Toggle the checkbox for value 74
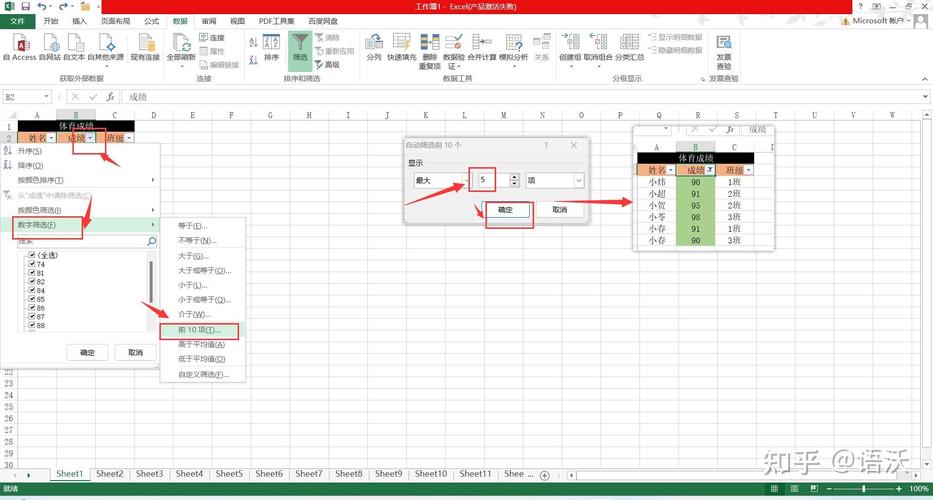933x500 pixels. 32,264
